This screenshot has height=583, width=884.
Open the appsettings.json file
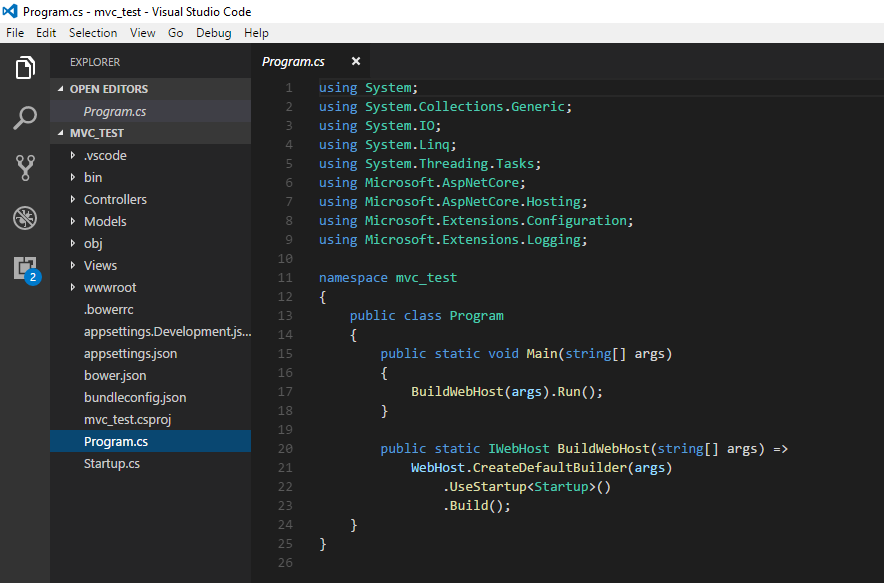[x=151, y=354]
